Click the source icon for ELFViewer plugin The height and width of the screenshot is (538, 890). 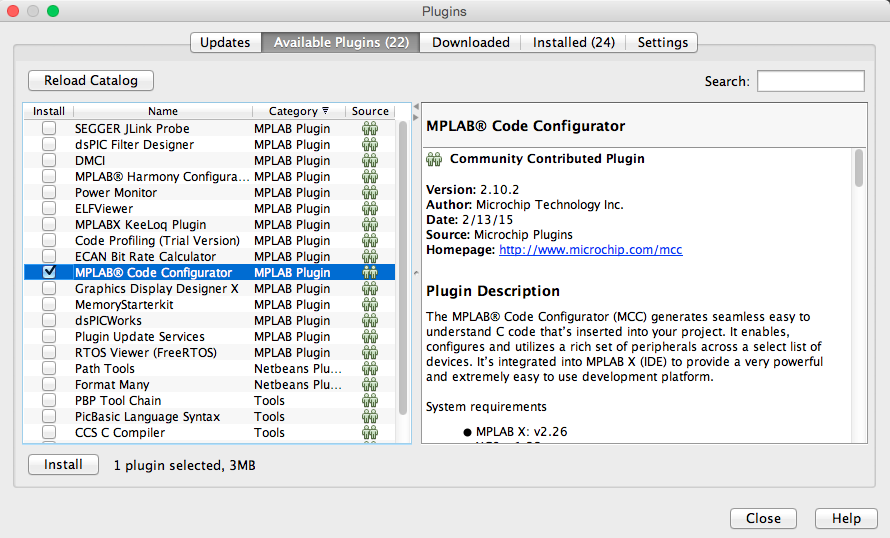(370, 209)
